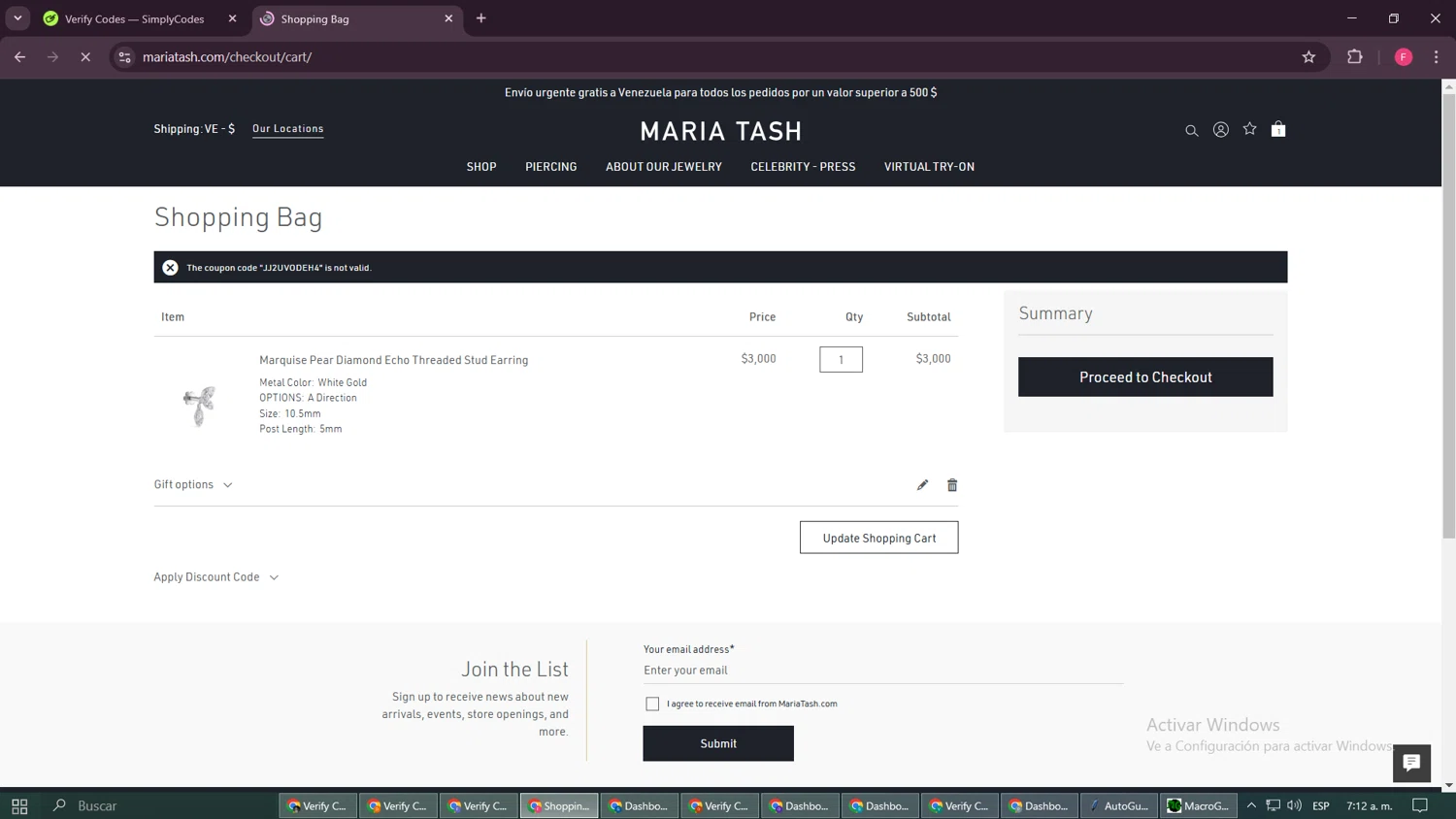
Task: Close the Verify Codes tab
Action: [x=232, y=18]
